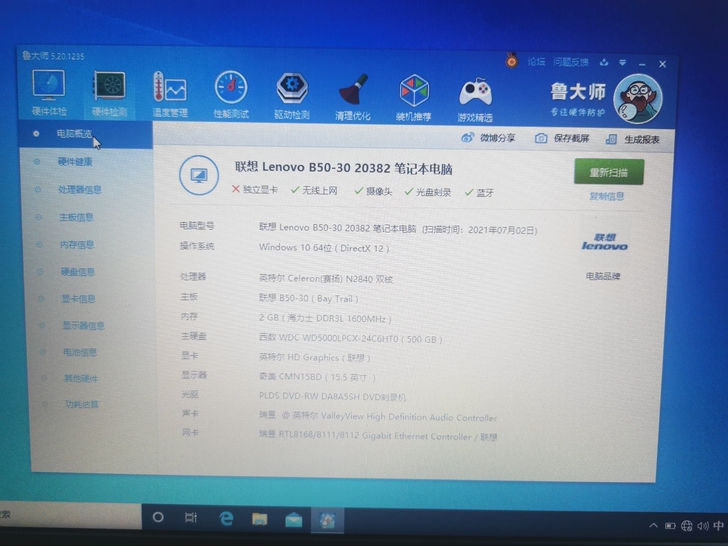The image size is (728, 546).
Task: Open the Mail app from the taskbar
Action: 293,520
